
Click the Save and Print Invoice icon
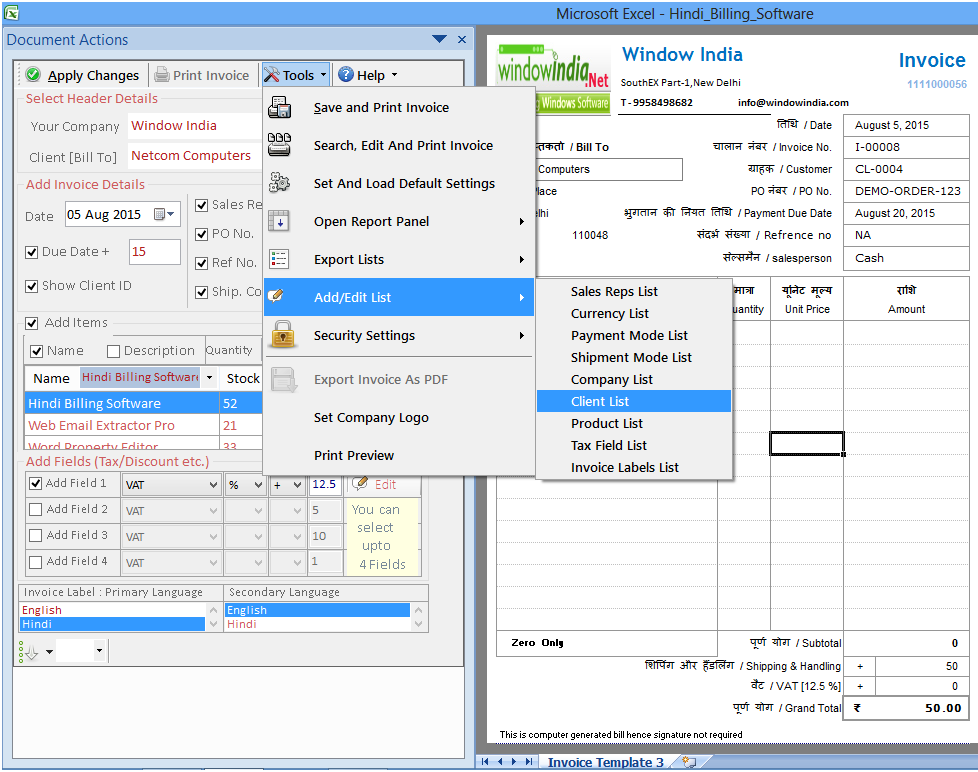pos(279,107)
